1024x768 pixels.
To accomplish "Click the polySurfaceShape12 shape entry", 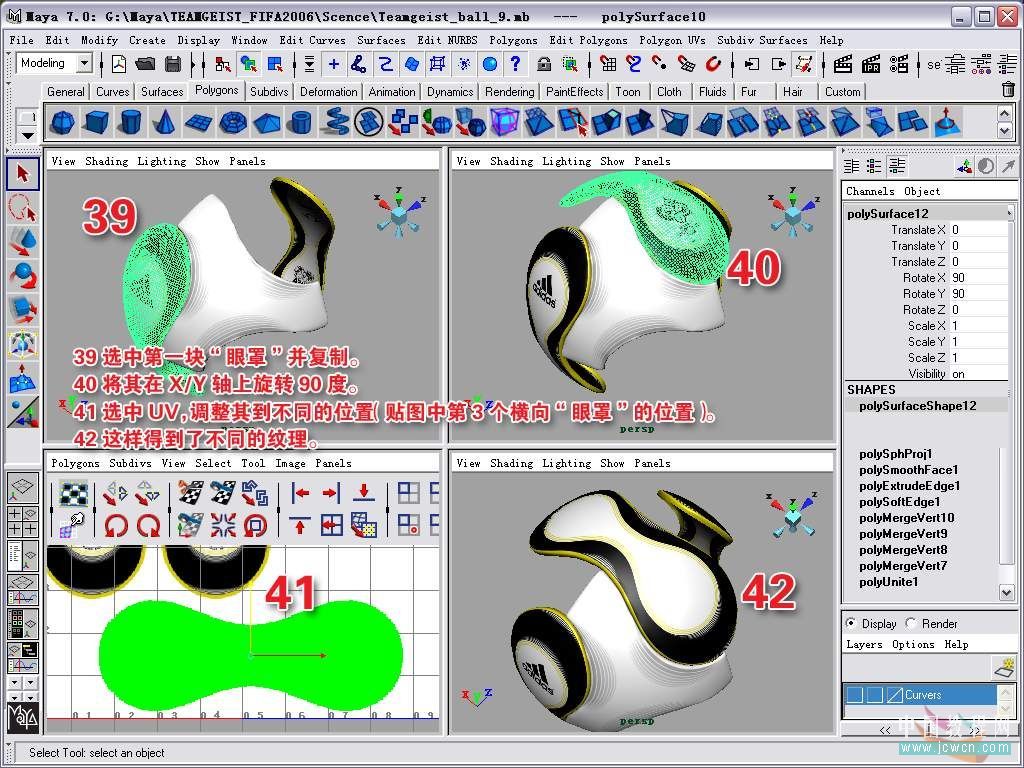I will coord(918,406).
